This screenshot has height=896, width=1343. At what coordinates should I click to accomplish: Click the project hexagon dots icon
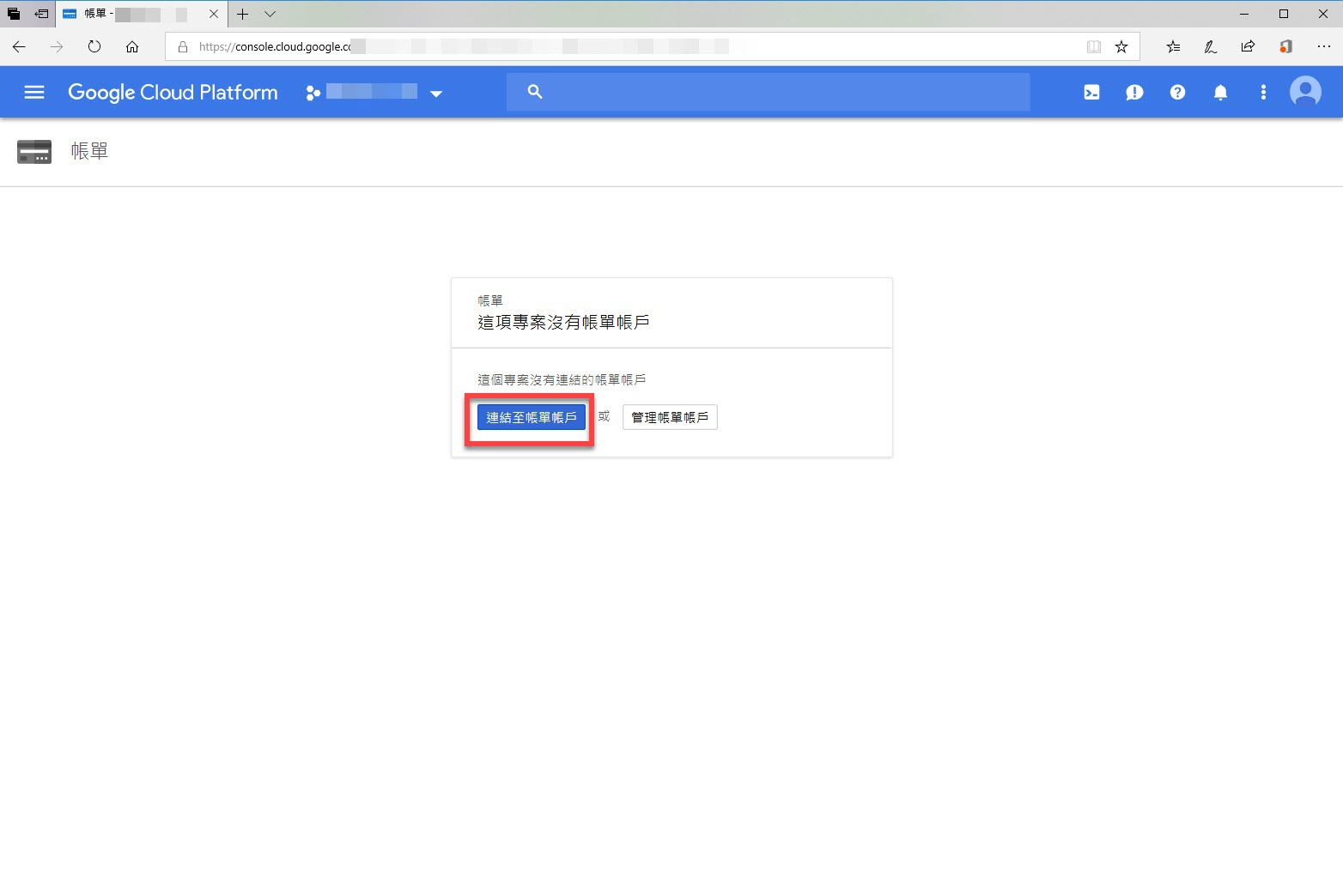point(313,93)
